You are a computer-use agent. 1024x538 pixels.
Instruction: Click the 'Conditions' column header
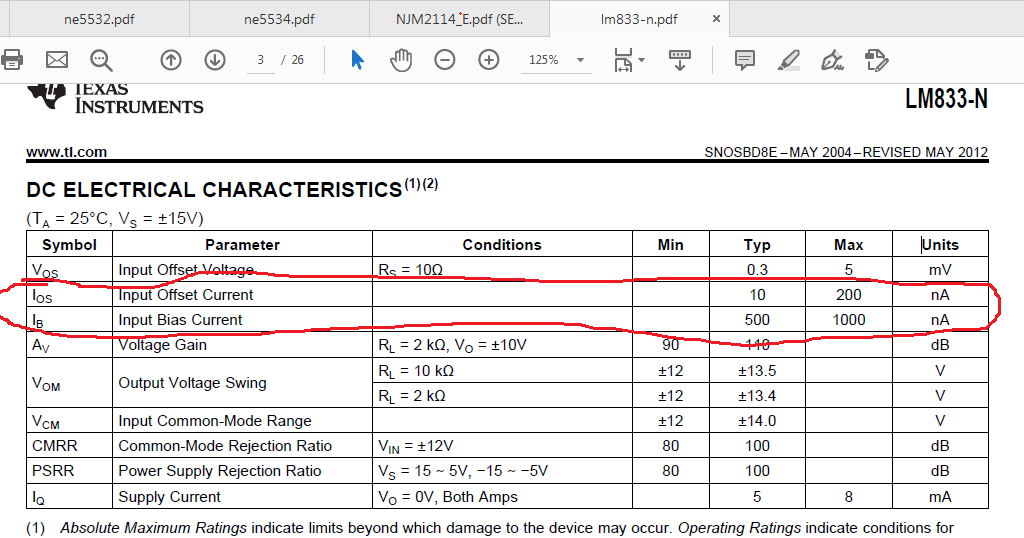click(x=502, y=245)
